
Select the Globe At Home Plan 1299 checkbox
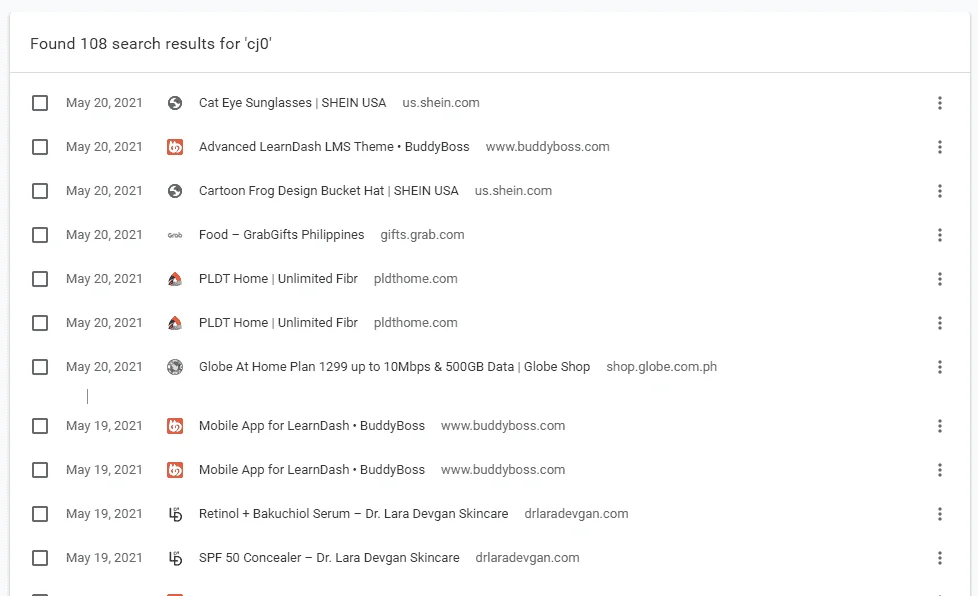coord(40,367)
